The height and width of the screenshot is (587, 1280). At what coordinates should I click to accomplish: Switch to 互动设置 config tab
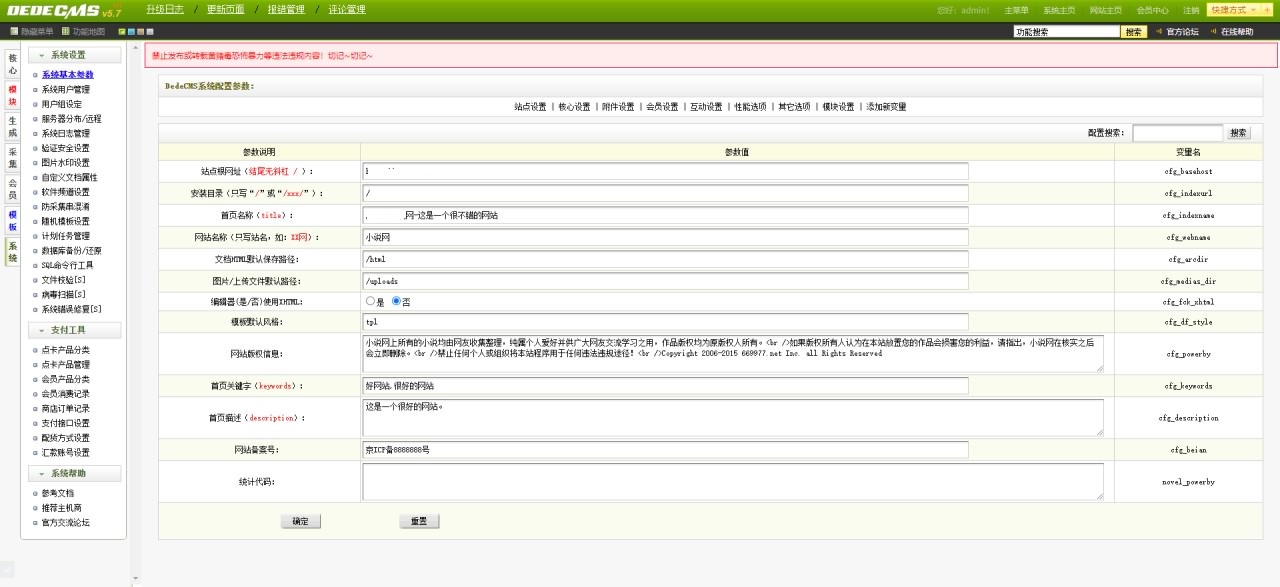(x=706, y=107)
